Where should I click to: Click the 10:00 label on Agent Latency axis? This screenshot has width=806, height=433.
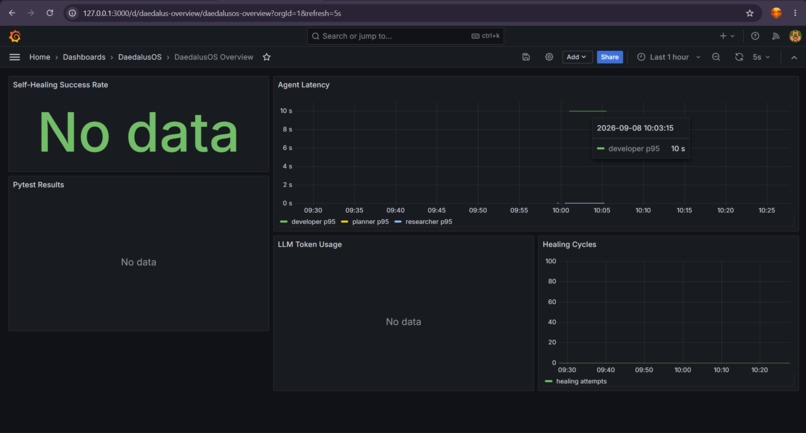(560, 210)
